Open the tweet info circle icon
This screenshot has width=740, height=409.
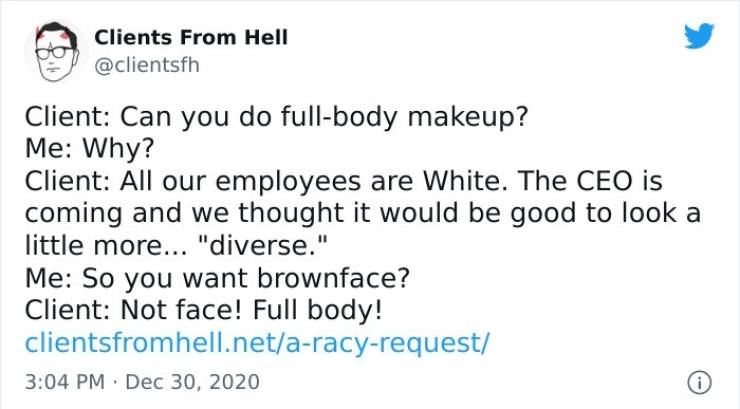tap(704, 381)
